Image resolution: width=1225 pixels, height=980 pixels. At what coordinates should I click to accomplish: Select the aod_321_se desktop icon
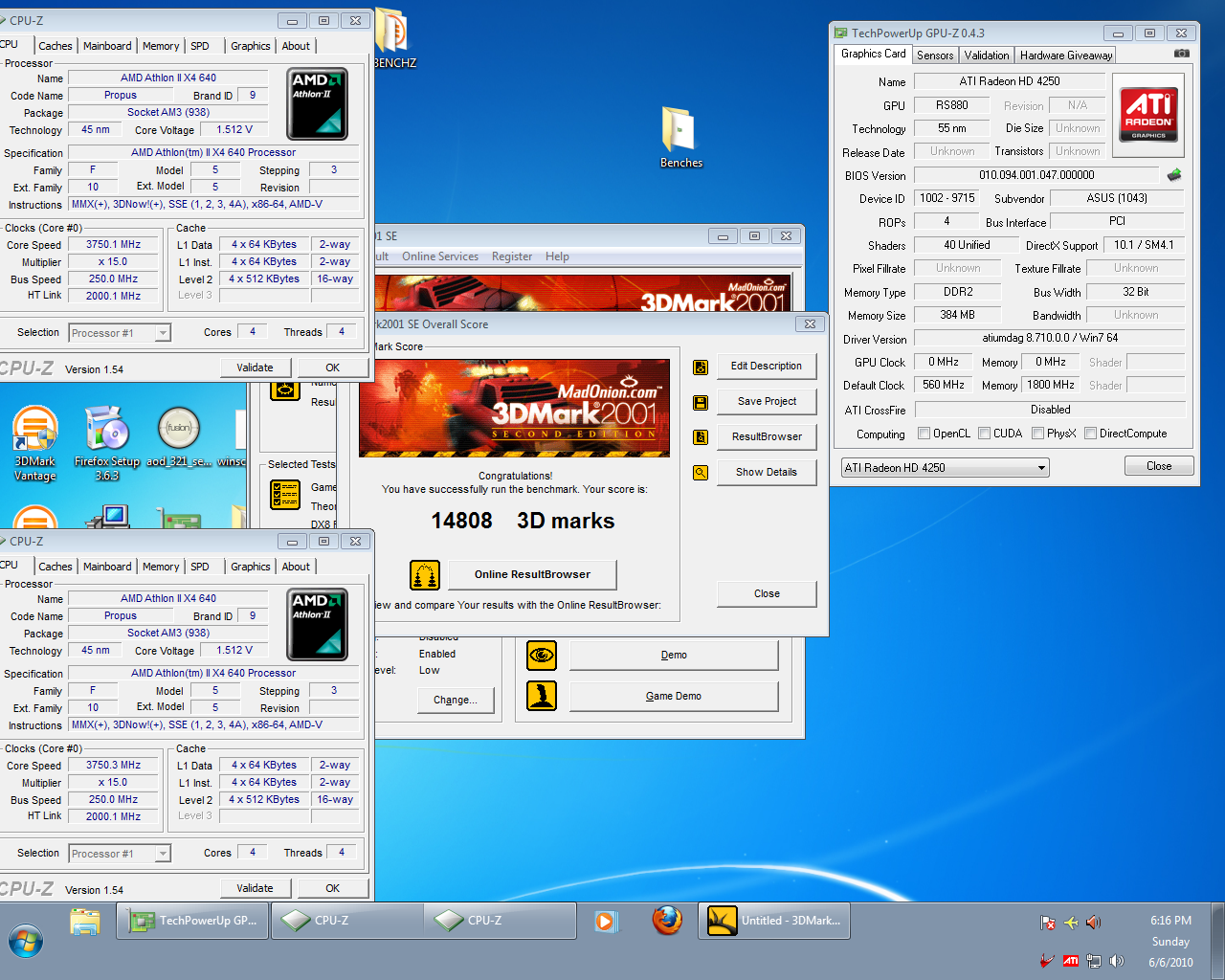coord(179,437)
